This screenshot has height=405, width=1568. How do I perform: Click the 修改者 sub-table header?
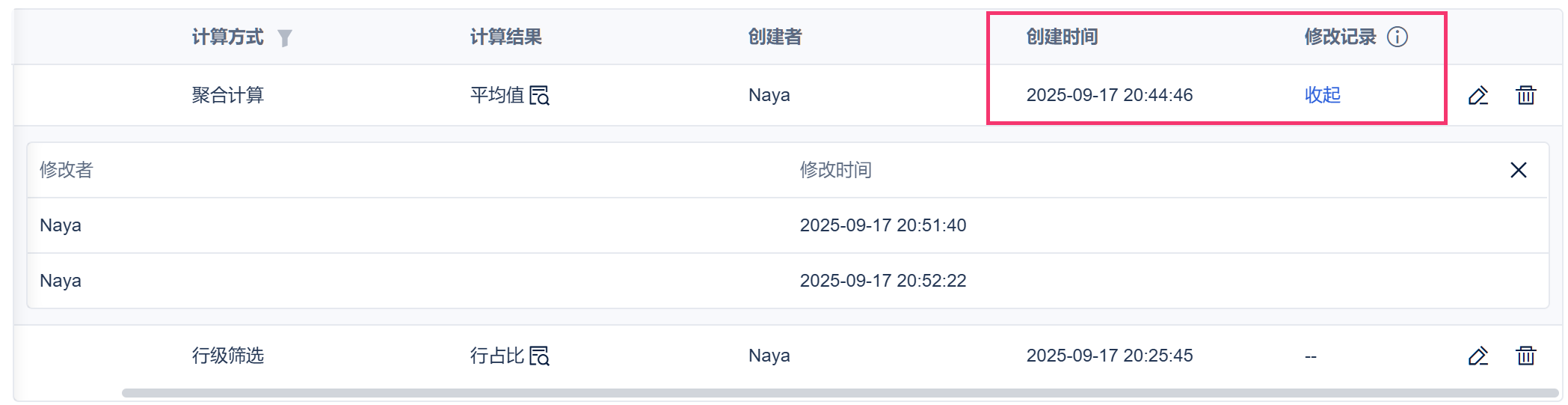click(x=66, y=170)
